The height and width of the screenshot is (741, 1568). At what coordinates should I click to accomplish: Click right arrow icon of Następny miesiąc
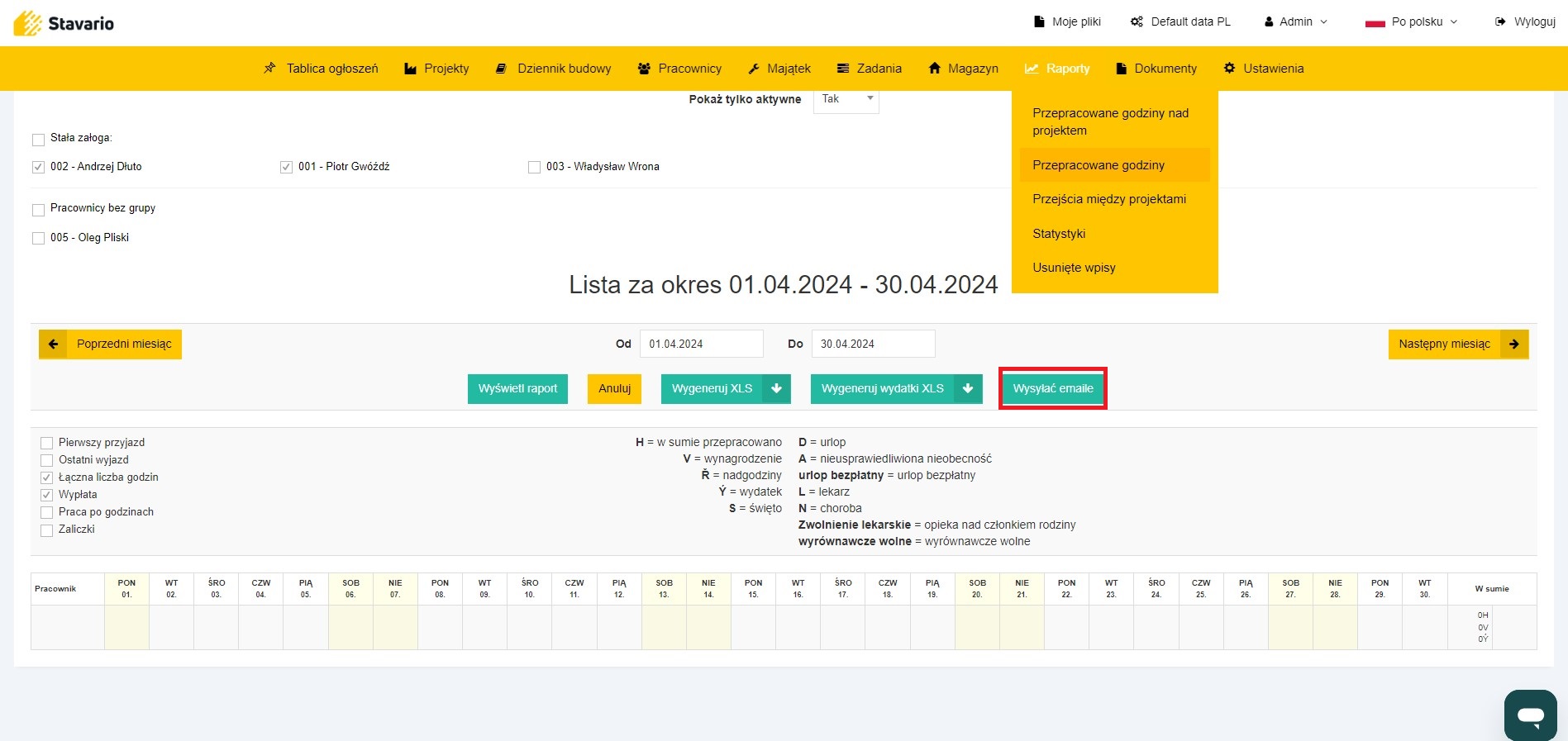[1514, 344]
